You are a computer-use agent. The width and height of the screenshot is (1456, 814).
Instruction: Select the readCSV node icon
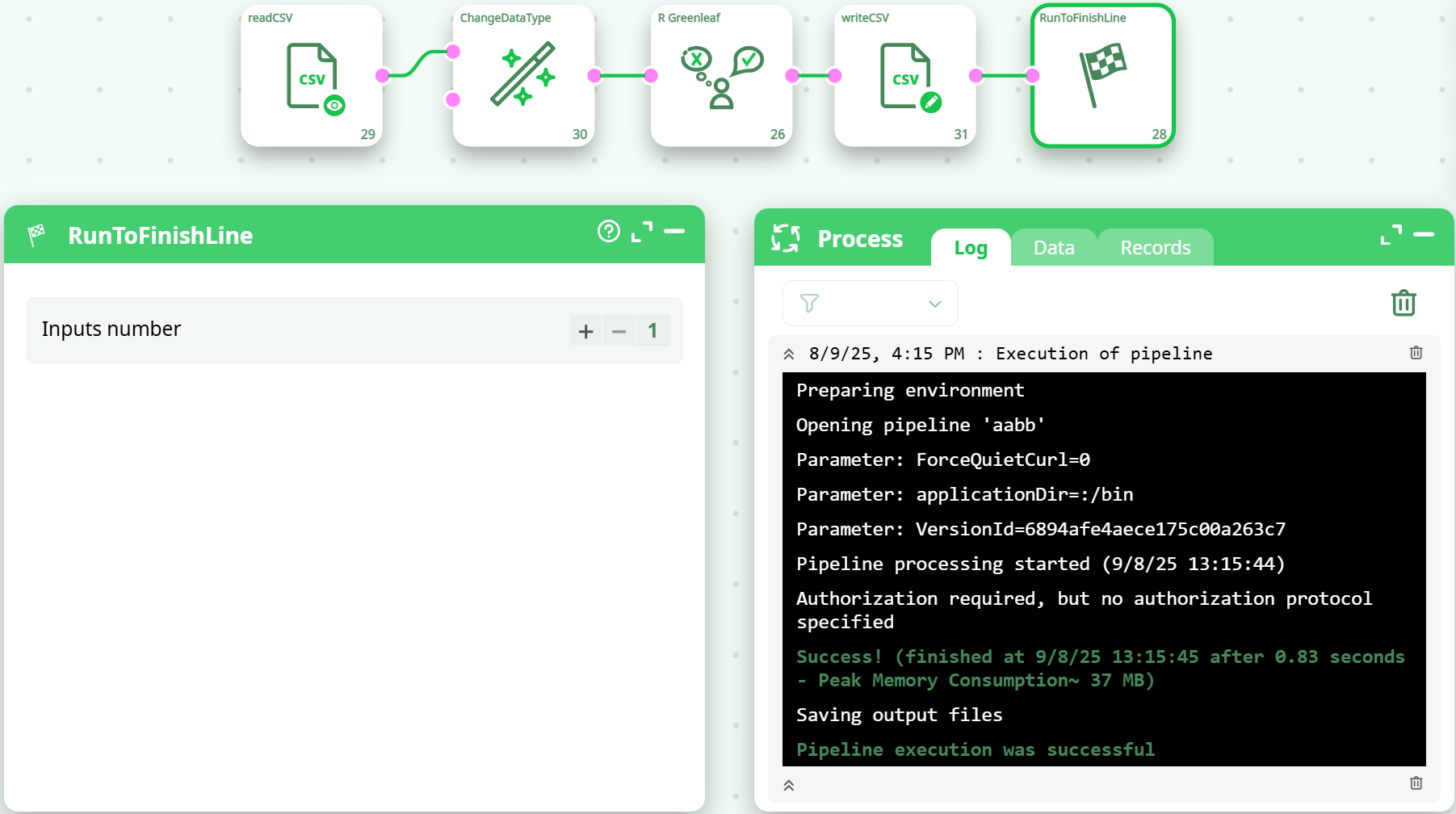pyautogui.click(x=312, y=77)
